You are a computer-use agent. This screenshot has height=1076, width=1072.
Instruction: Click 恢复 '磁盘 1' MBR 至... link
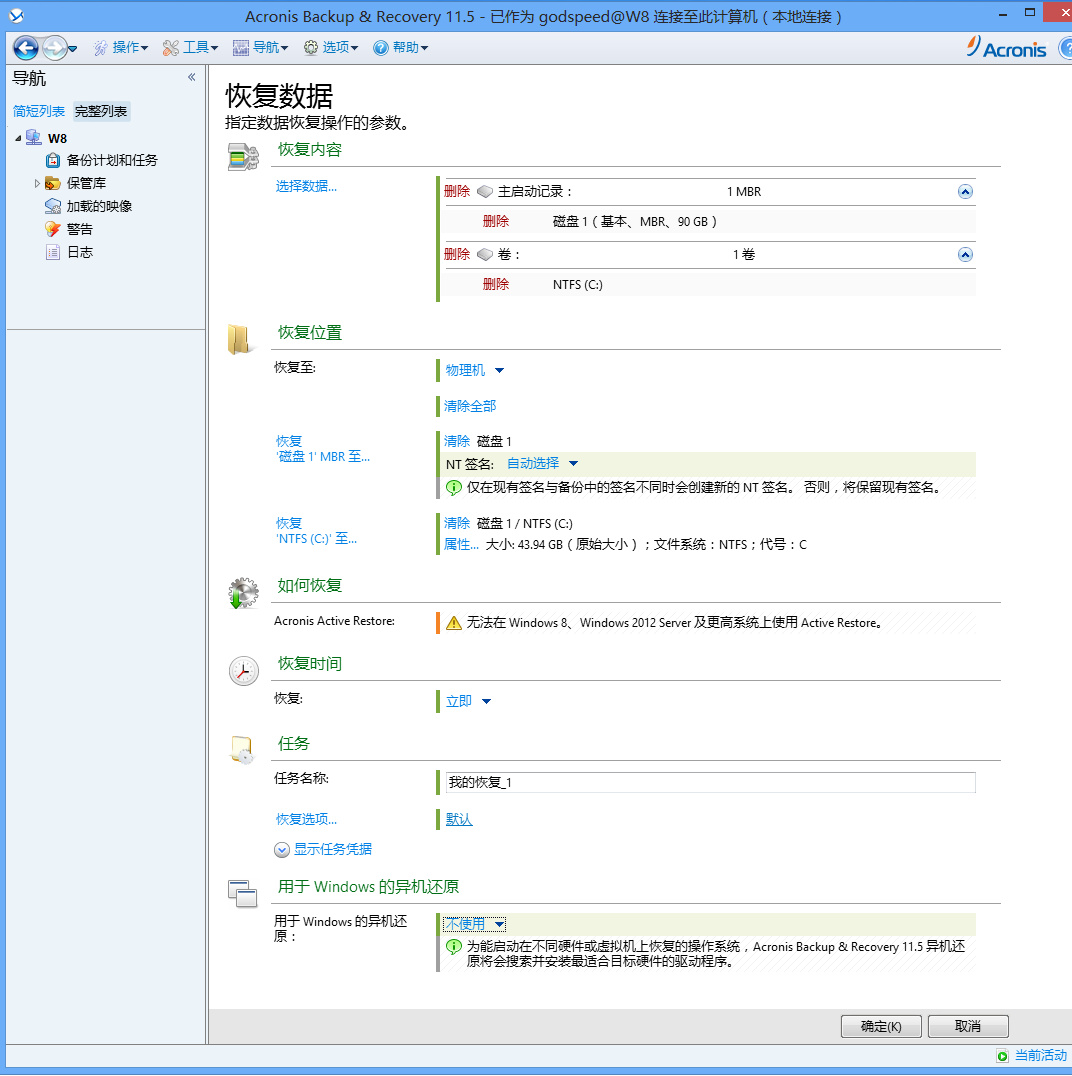[323, 449]
